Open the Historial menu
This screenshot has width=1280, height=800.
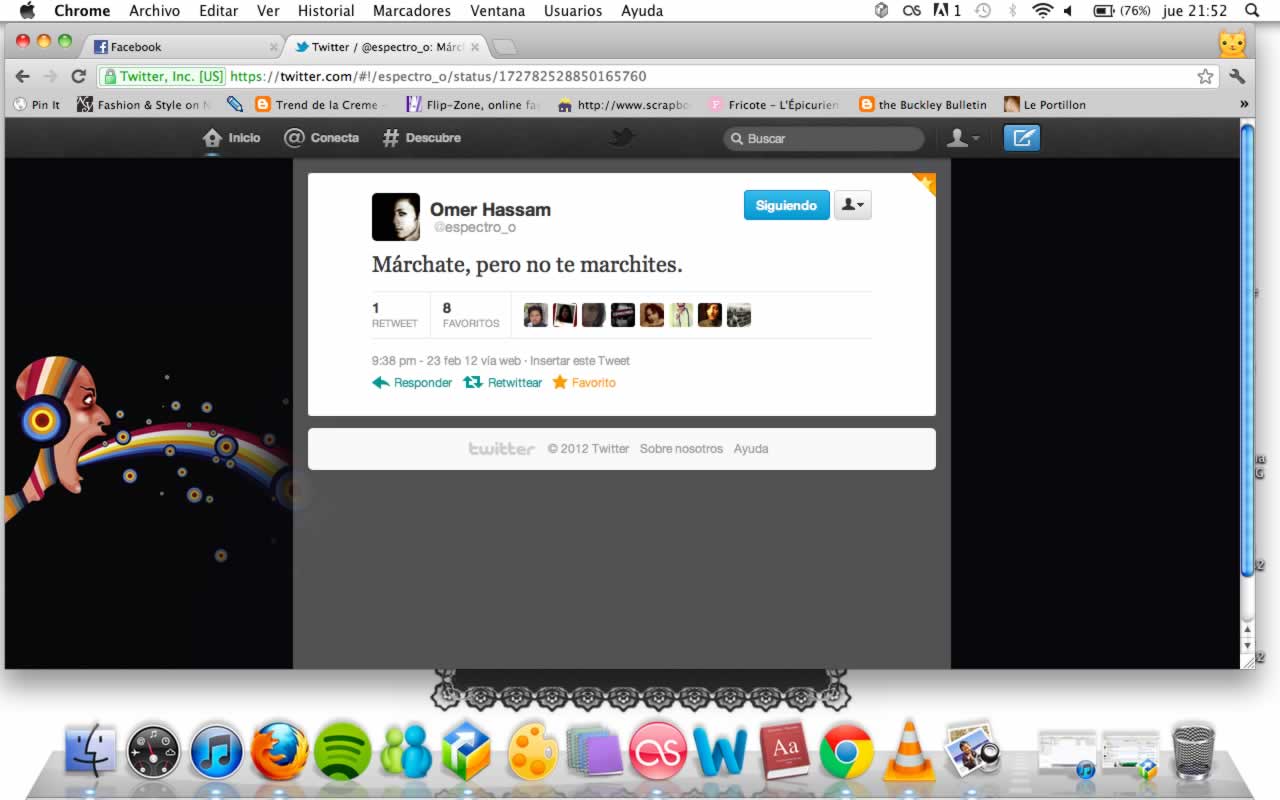tap(326, 11)
